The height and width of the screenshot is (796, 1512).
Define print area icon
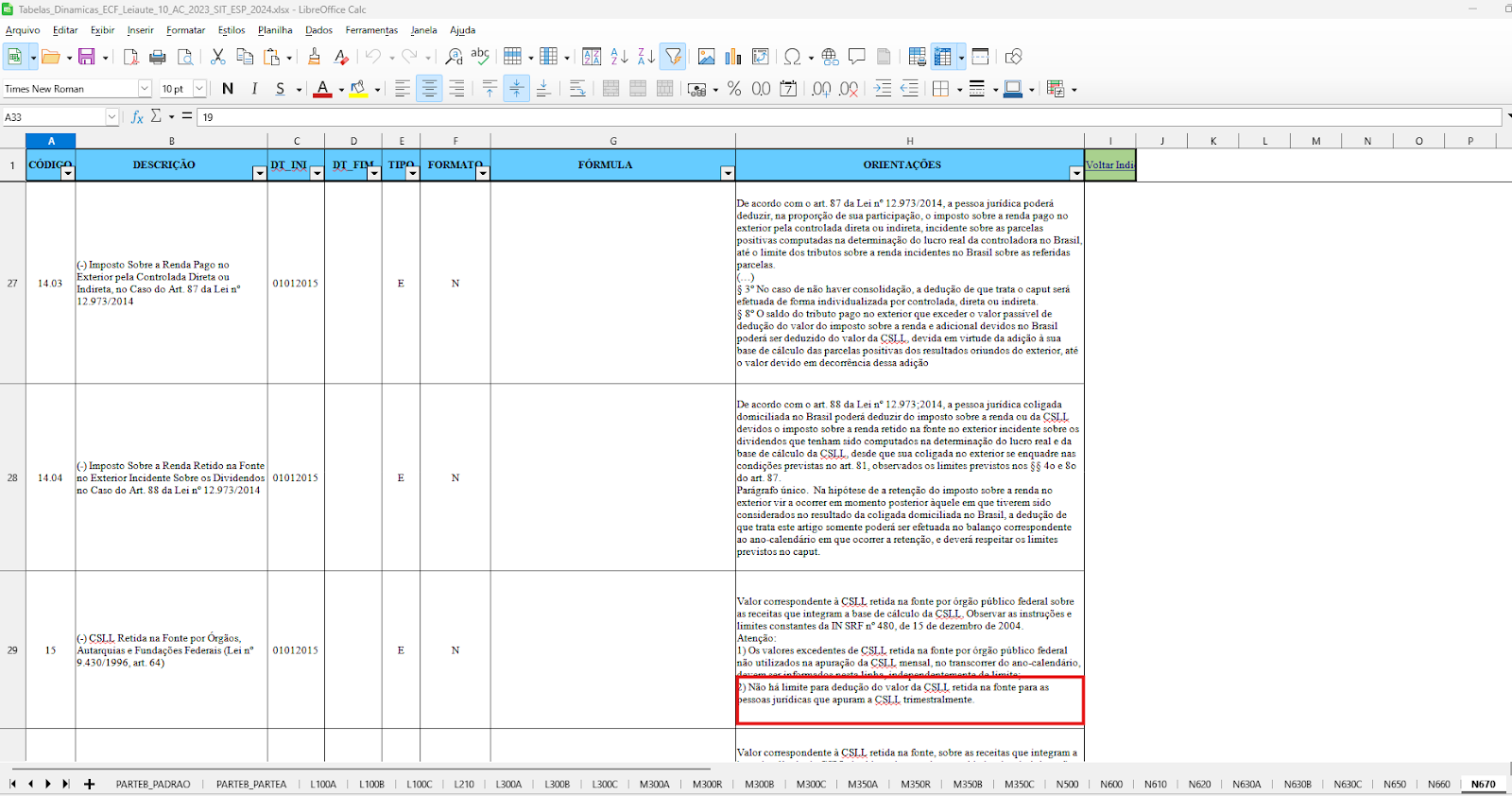click(917, 57)
